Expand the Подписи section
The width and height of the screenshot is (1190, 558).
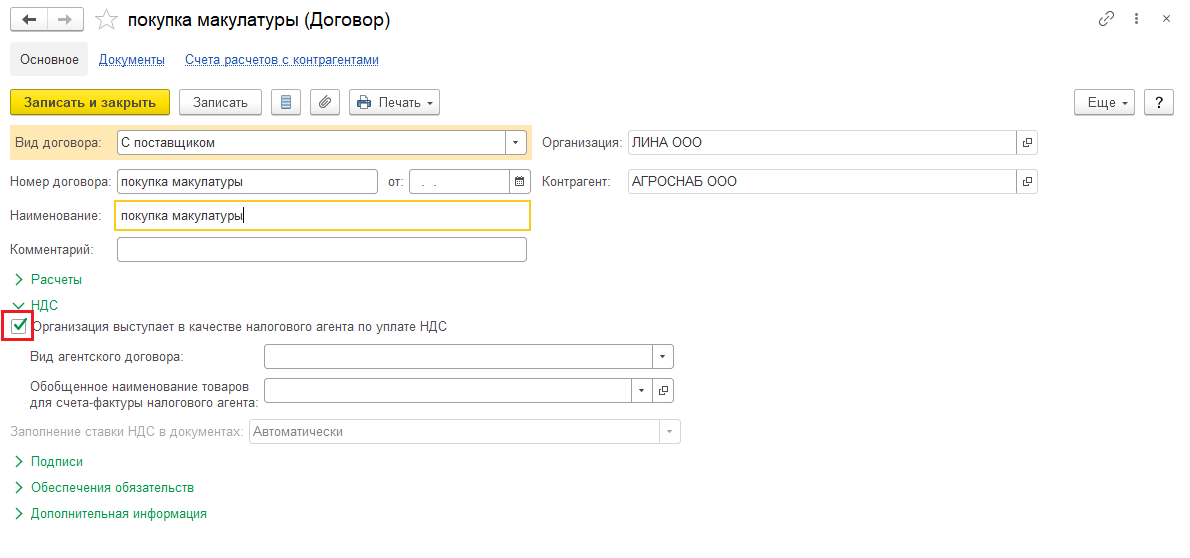click(x=56, y=462)
